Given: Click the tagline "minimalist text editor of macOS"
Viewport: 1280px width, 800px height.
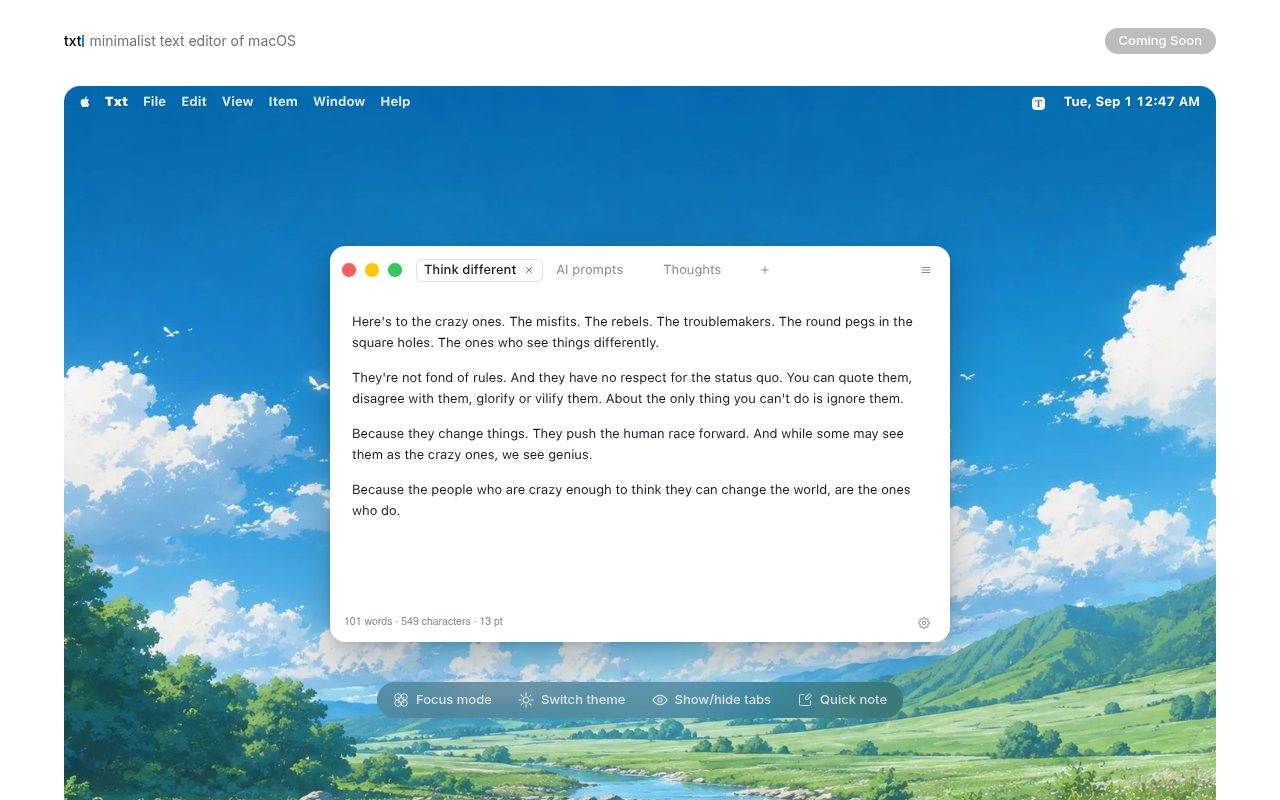Looking at the screenshot, I should [193, 41].
